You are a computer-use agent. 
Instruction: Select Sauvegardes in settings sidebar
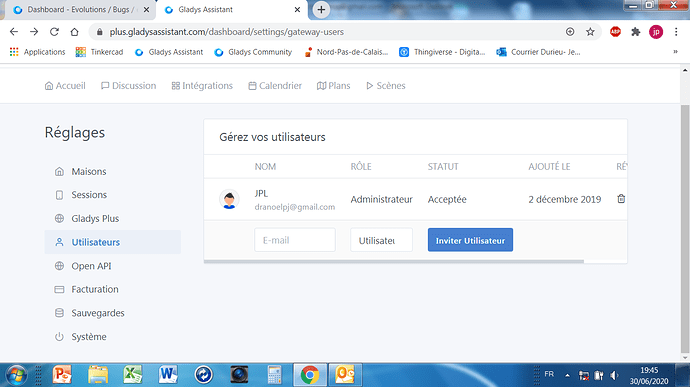pos(113,313)
